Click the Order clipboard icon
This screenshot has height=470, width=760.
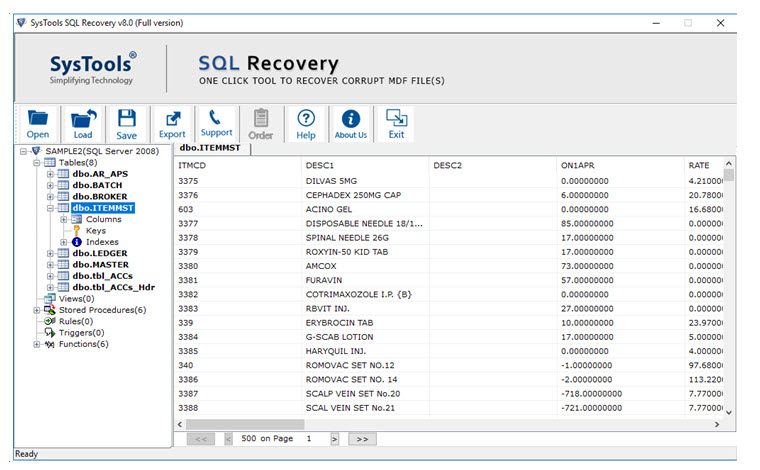click(x=260, y=124)
